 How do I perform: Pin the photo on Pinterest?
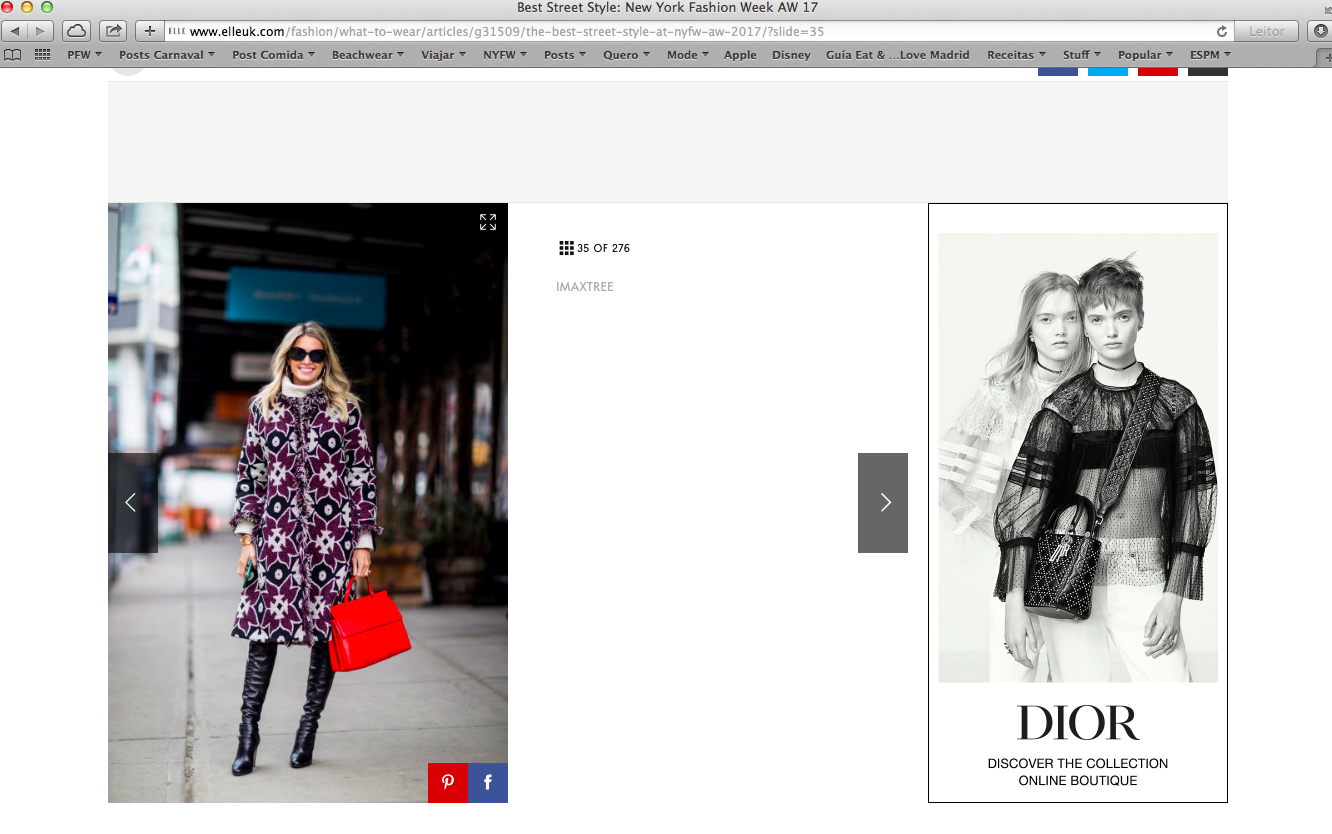[448, 783]
